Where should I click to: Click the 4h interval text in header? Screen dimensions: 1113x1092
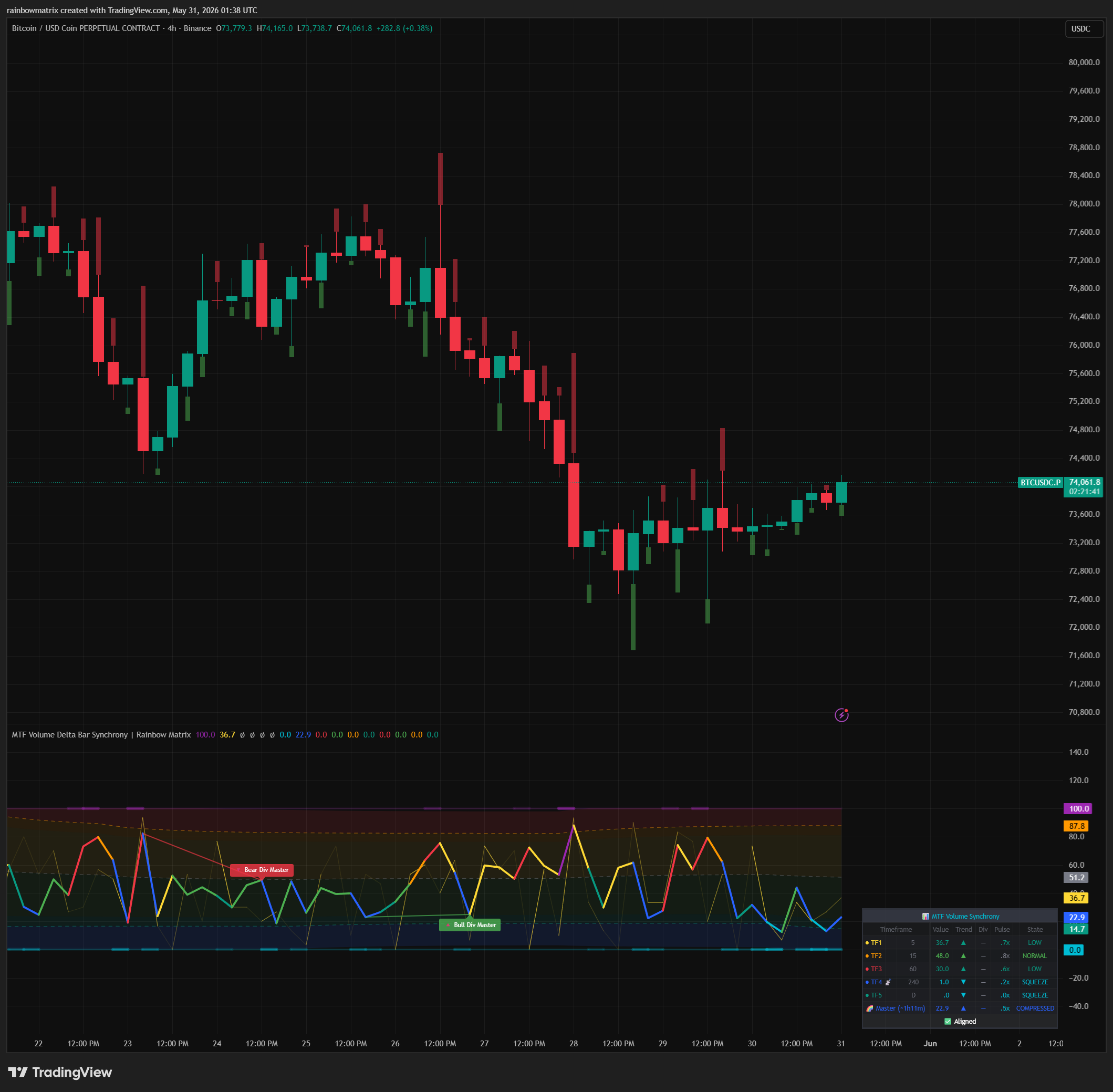click(x=172, y=28)
